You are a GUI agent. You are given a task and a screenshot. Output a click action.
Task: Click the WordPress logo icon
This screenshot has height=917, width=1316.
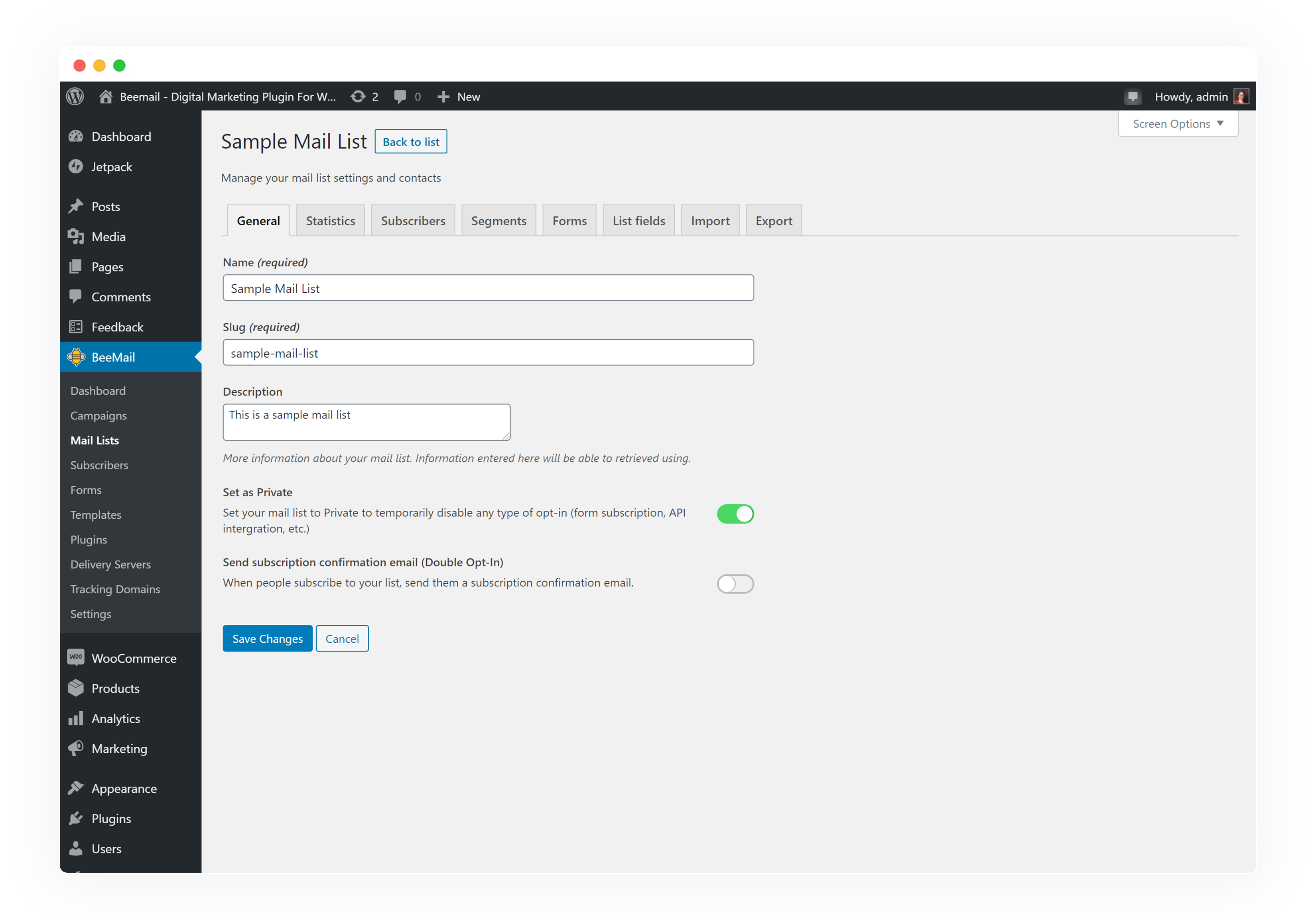[x=75, y=96]
